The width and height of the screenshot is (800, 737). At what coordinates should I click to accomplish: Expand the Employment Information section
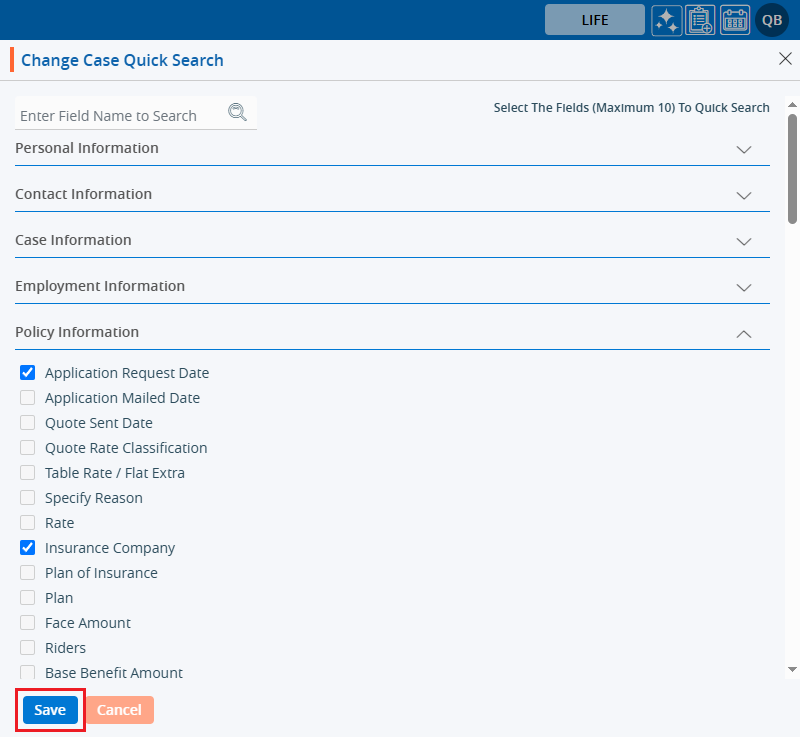coord(743,287)
